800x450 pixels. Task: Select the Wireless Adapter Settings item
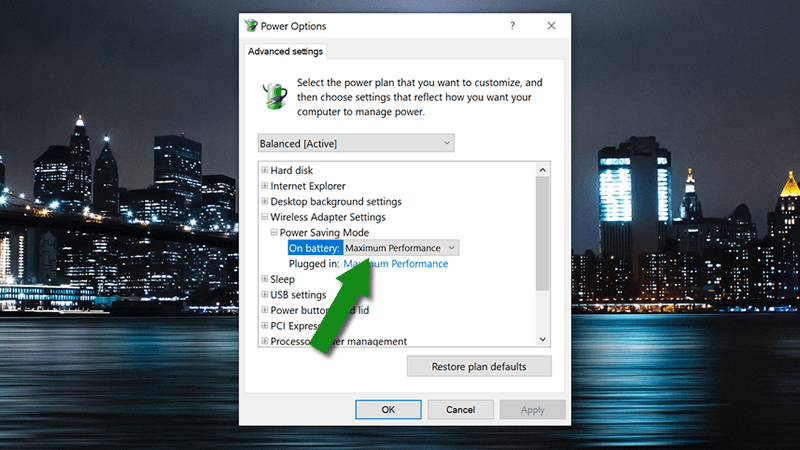(x=328, y=217)
